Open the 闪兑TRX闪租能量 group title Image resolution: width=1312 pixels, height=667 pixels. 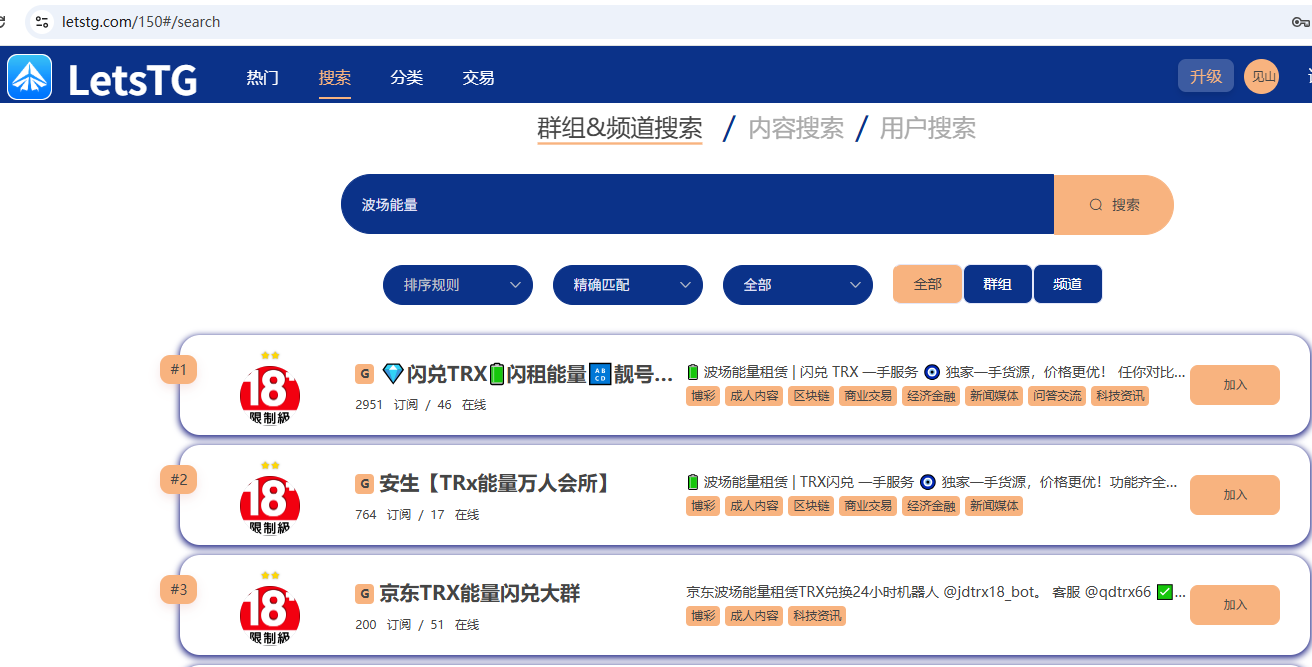528,374
